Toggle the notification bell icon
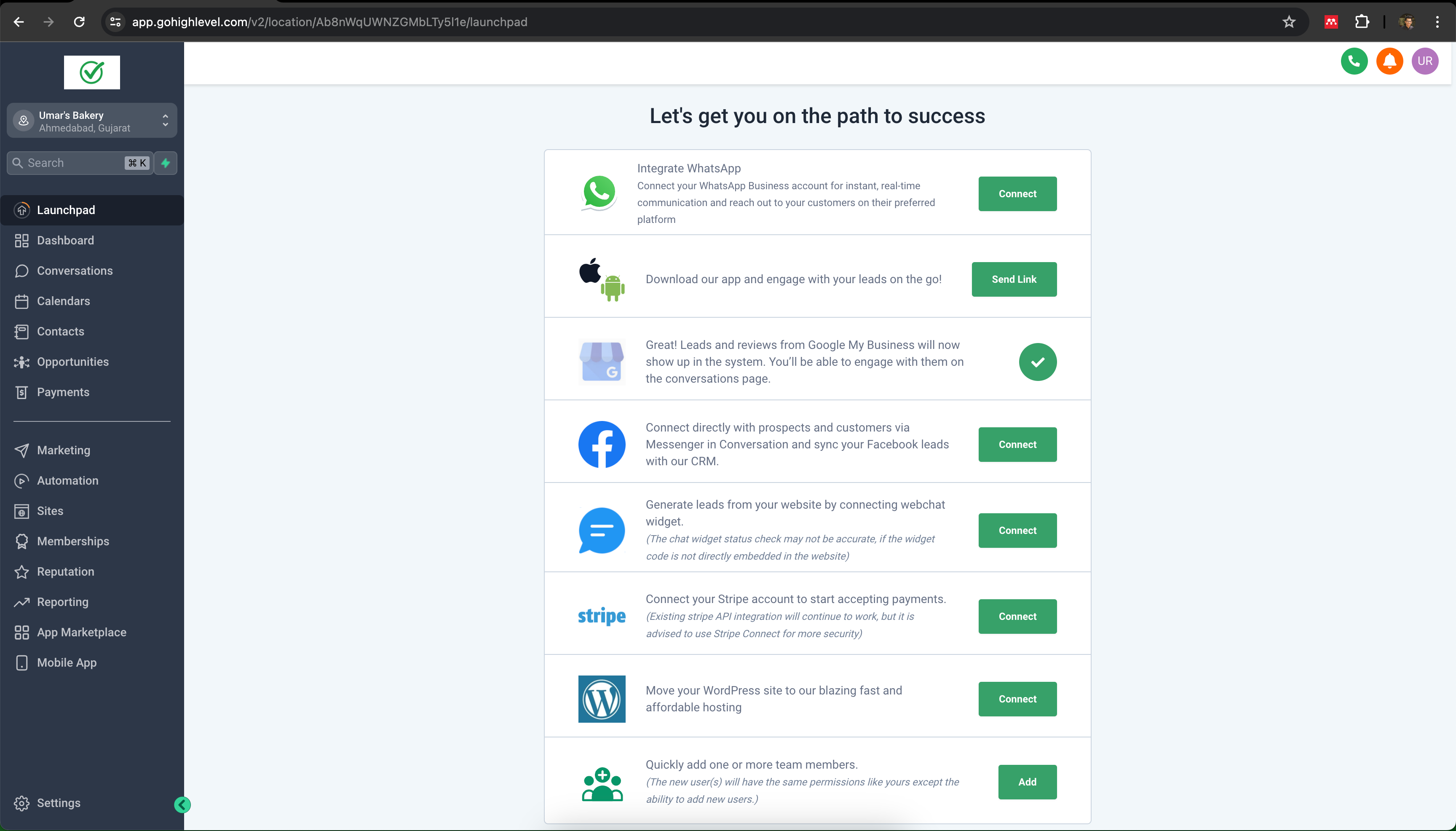The image size is (1456, 831). [1389, 61]
